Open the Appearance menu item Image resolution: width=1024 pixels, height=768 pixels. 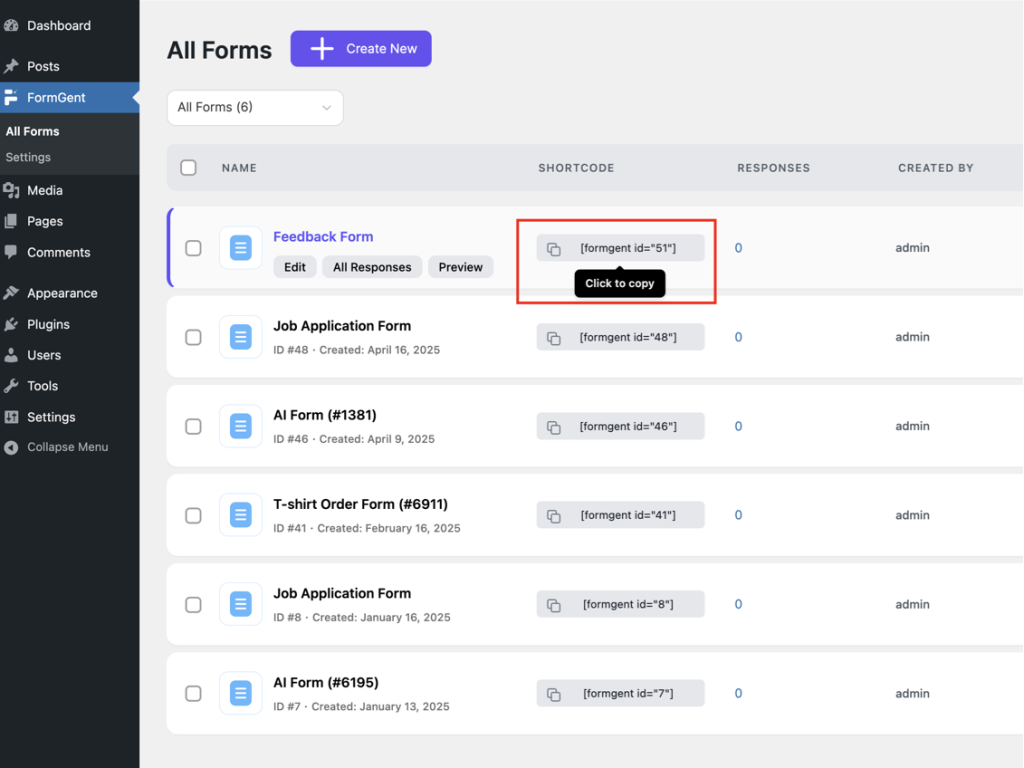click(69, 293)
